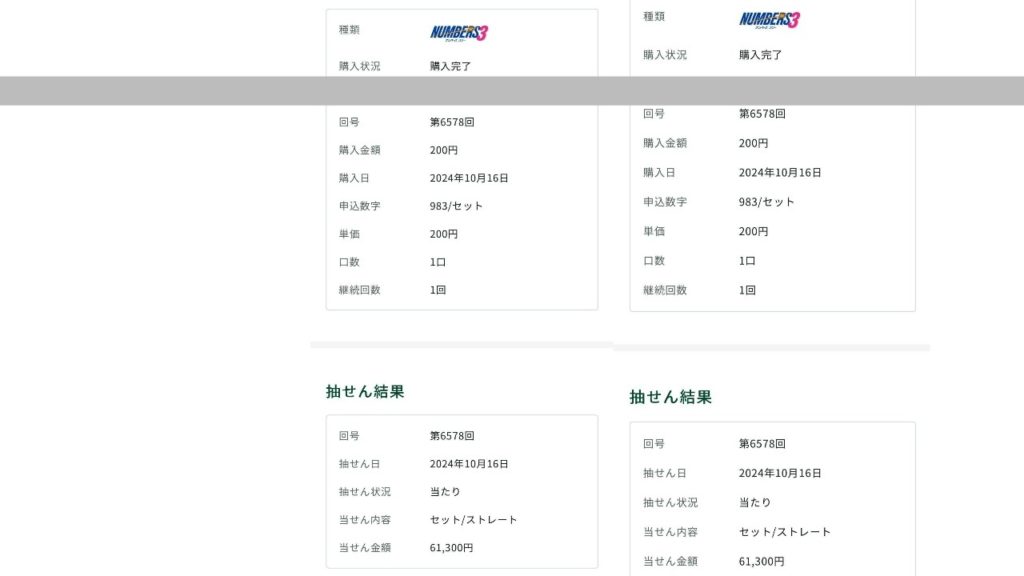This screenshot has height=576, width=1024.
Task: Select the 抽せん結果 heading in right panel
Action: [x=670, y=397]
